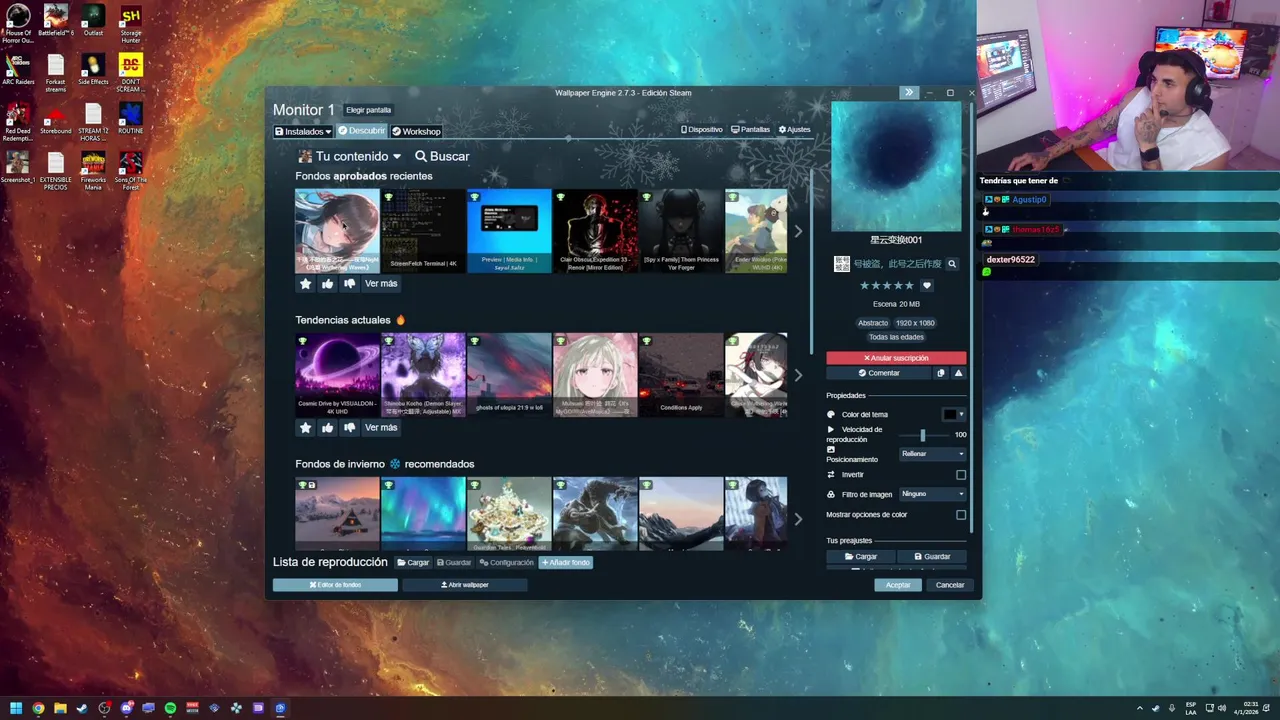Select the ScreenFetch Terminal 4K wallpaper

(x=423, y=231)
